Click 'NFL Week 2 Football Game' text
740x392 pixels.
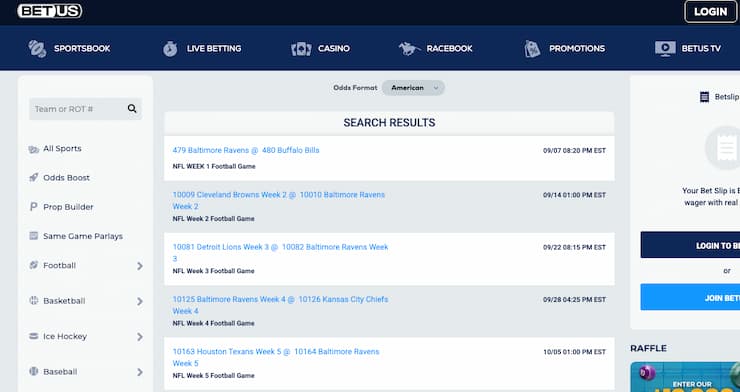tap(213, 219)
